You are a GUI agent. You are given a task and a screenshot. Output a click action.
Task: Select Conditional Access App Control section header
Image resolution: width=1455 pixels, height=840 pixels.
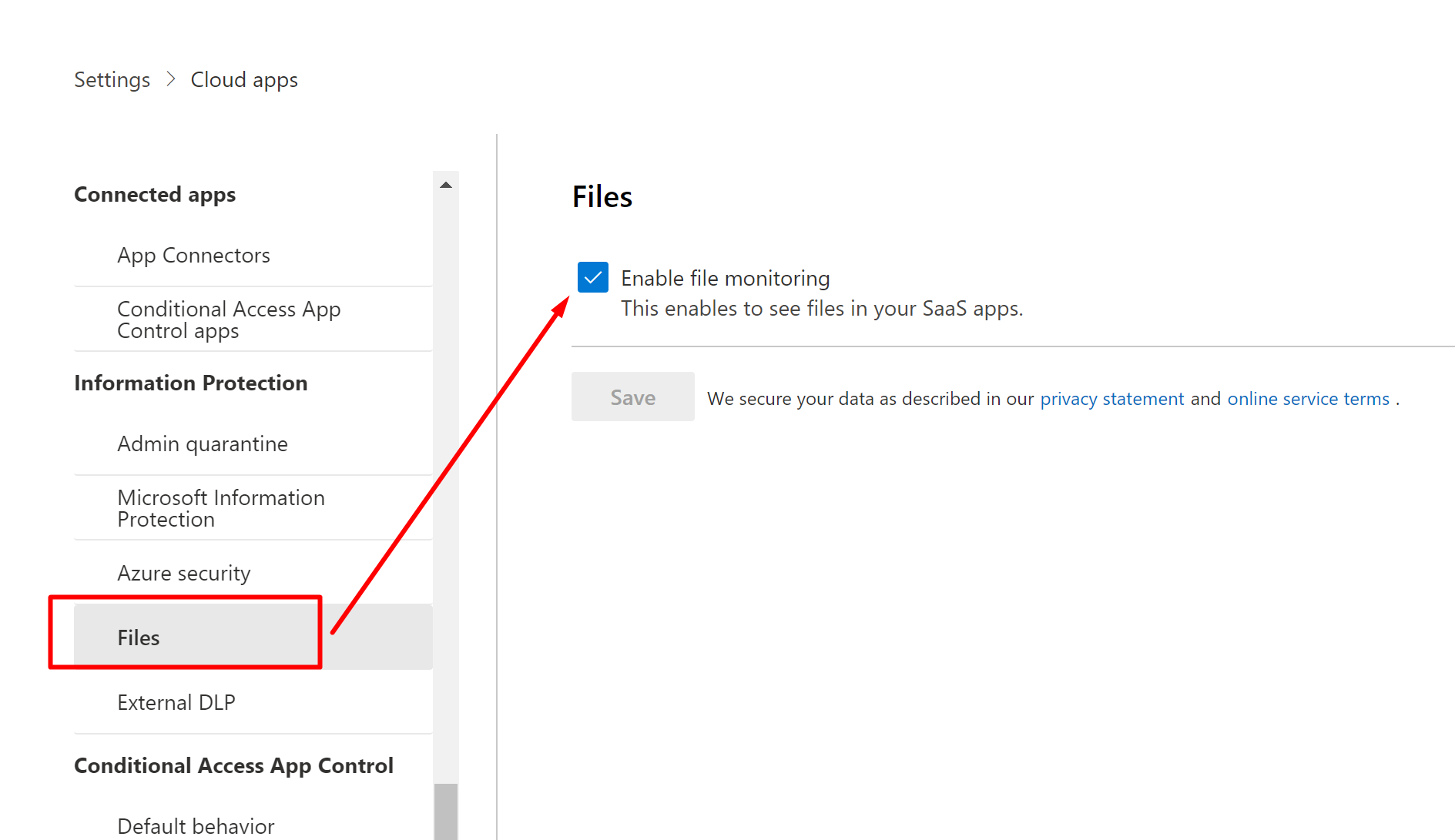(233, 766)
